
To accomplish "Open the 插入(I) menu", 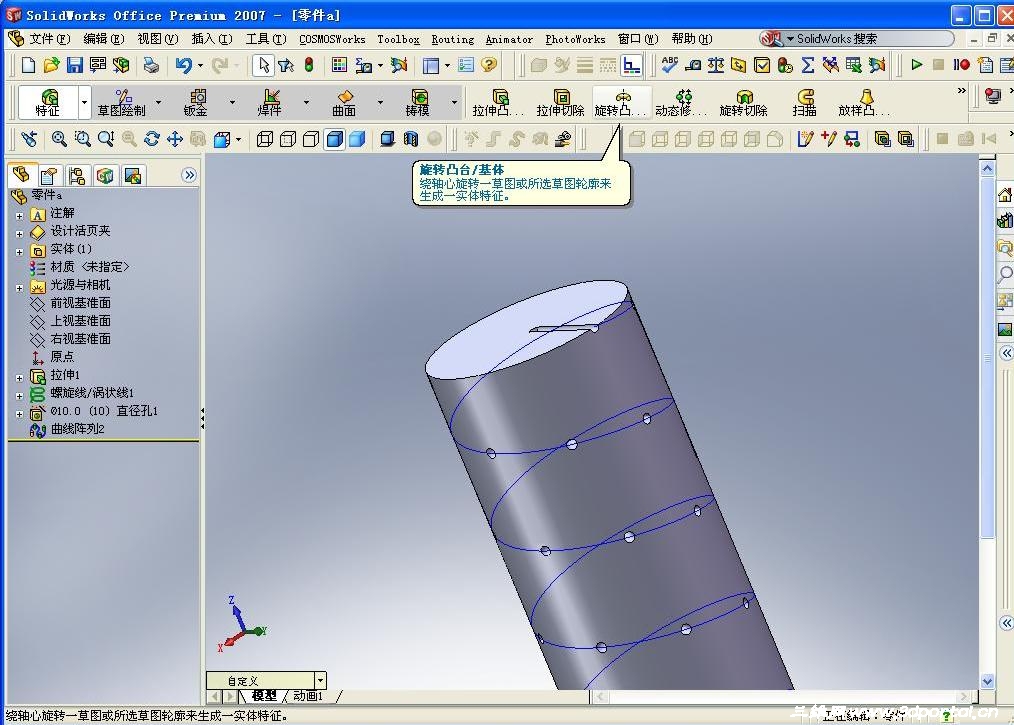I will point(211,39).
